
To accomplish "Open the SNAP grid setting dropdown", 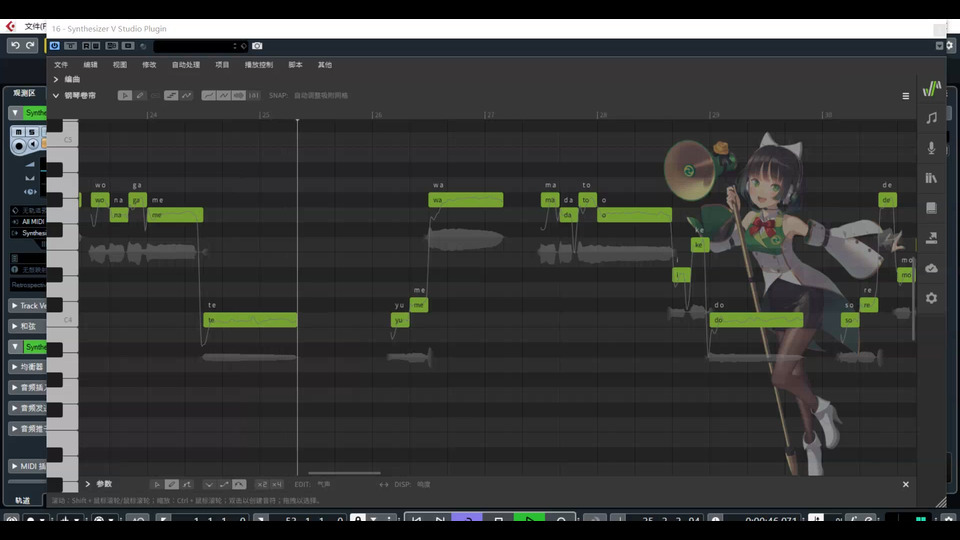I will pyautogui.click(x=321, y=96).
